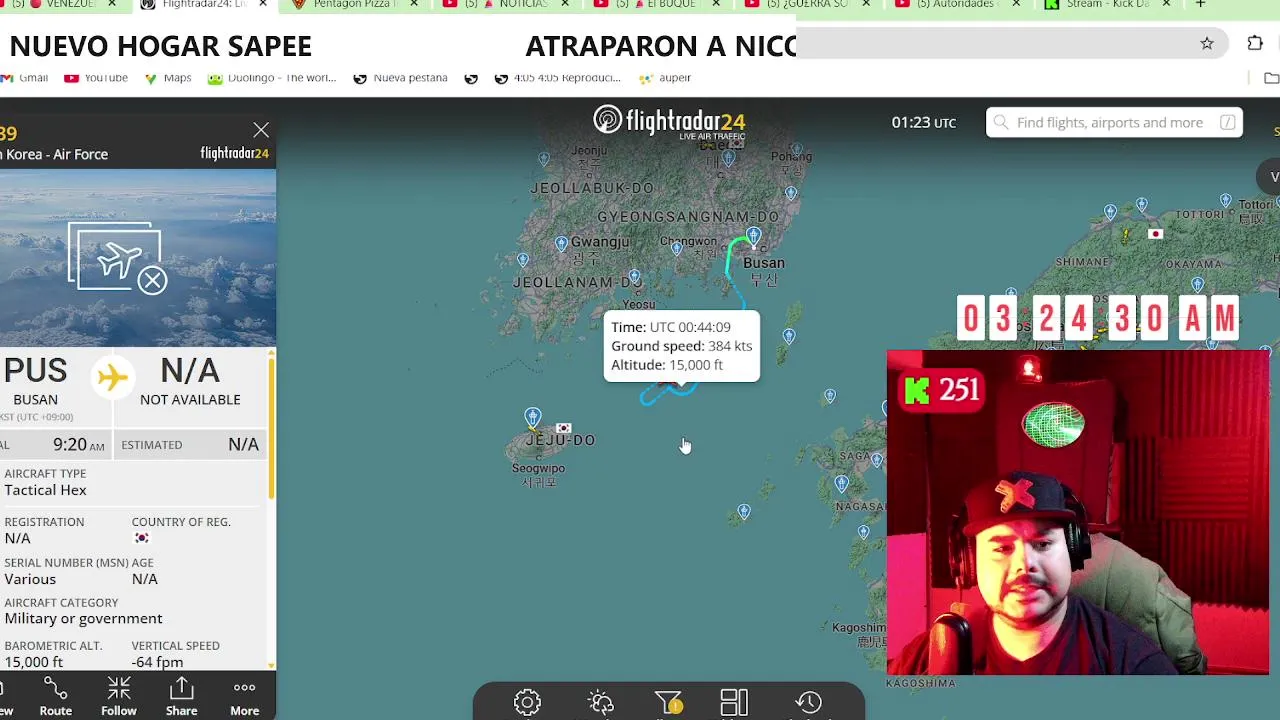Viewport: 1280px width, 720px height.
Task: Click the missing aircraft photo placeholder
Action: 118,257
